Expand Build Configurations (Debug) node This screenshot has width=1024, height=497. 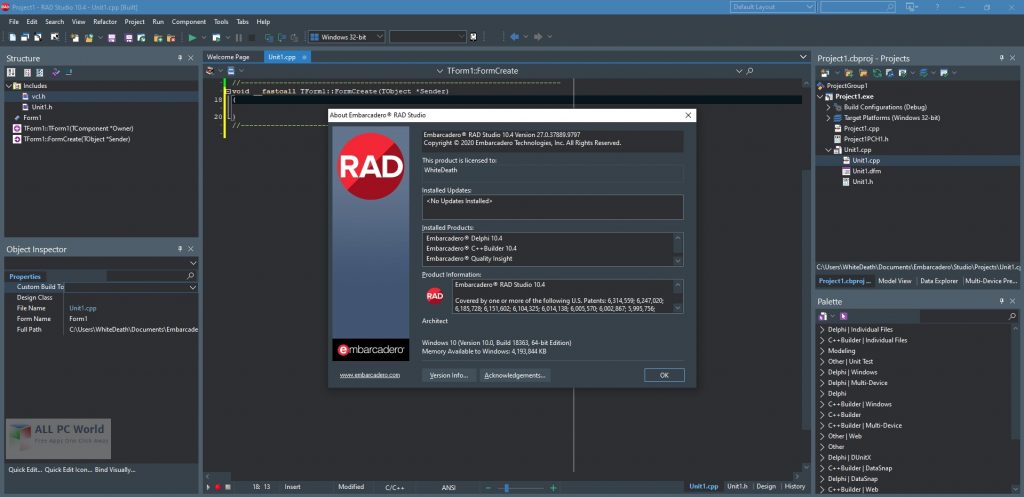(829, 107)
